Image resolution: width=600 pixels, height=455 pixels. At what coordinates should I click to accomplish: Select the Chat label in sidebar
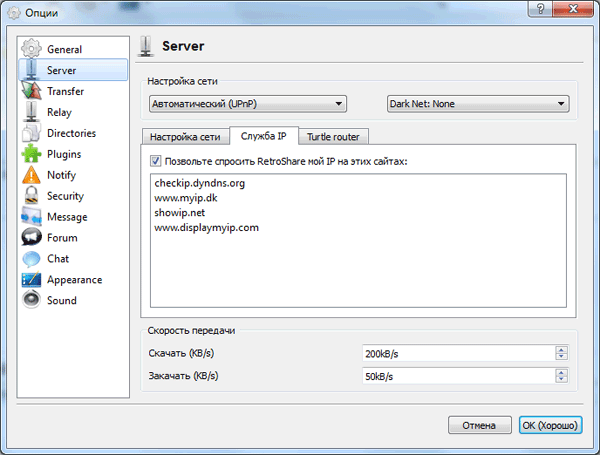58,259
